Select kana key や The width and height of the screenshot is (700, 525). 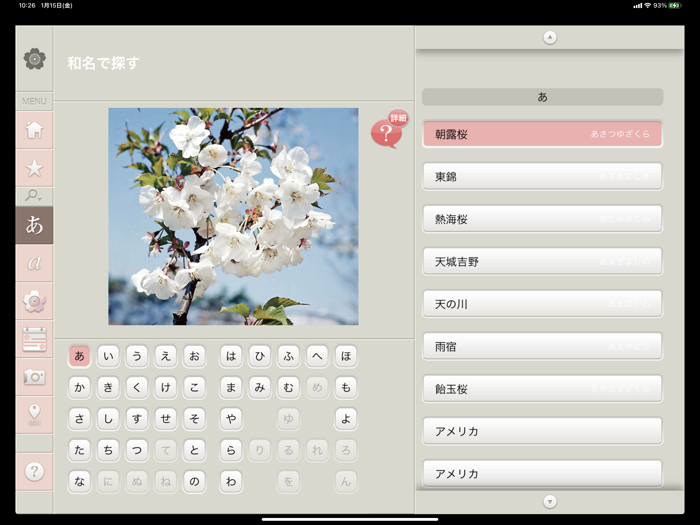(x=231, y=418)
